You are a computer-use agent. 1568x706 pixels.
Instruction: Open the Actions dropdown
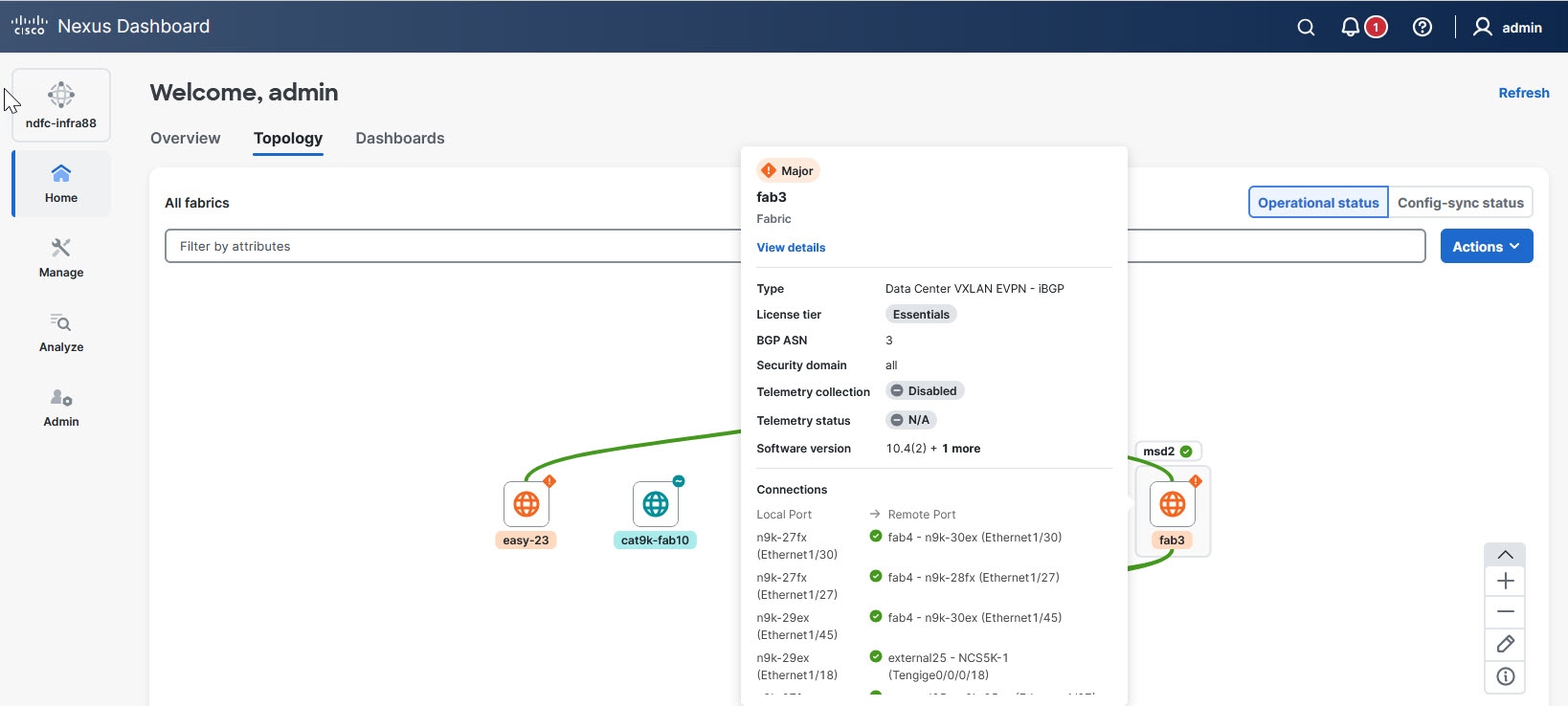(1487, 246)
